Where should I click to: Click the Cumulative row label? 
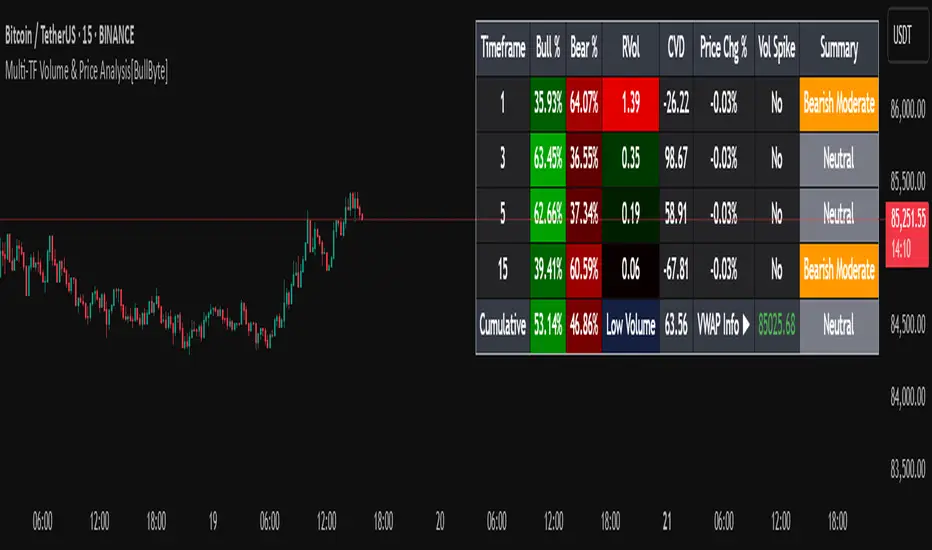pyautogui.click(x=503, y=325)
